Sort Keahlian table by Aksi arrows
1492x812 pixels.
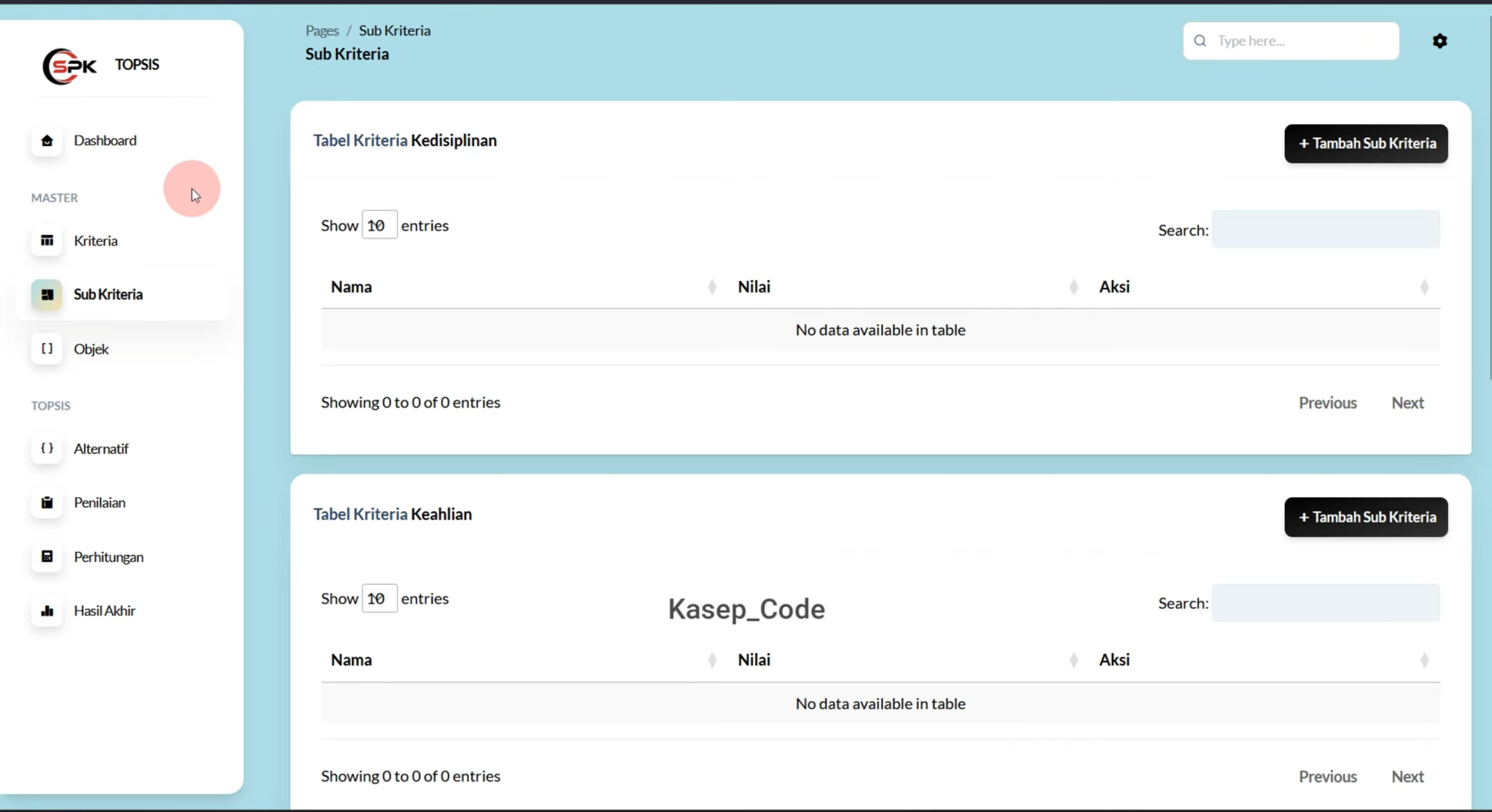click(1424, 660)
